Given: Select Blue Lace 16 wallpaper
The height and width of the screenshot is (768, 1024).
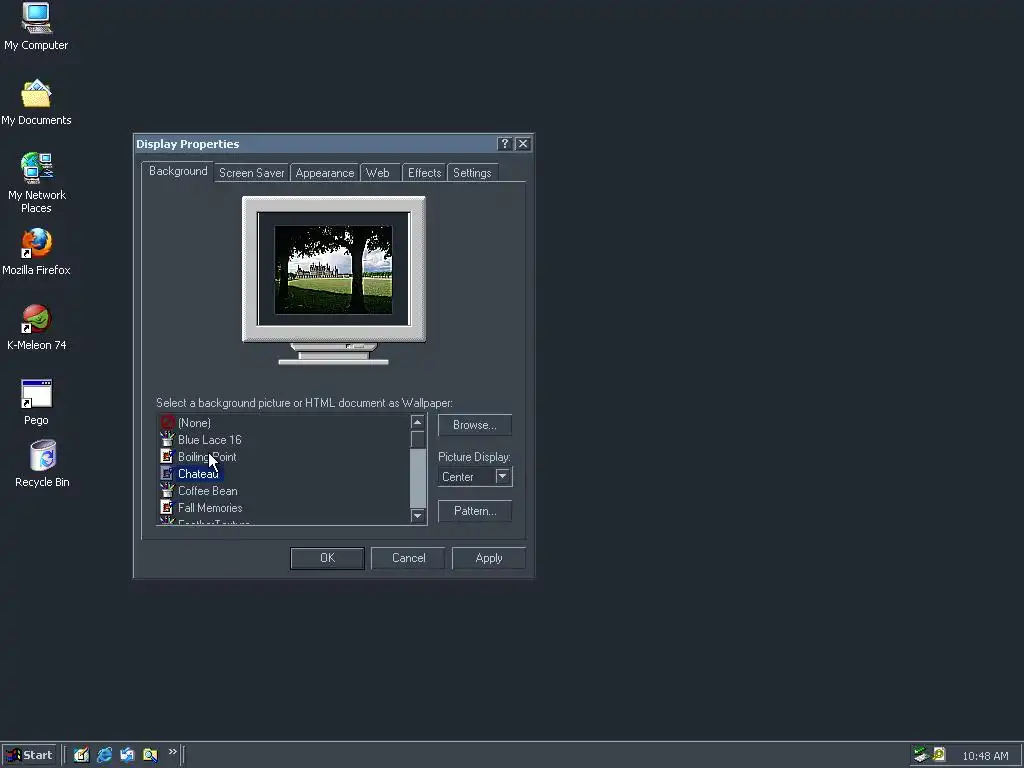Looking at the screenshot, I should tap(210, 440).
